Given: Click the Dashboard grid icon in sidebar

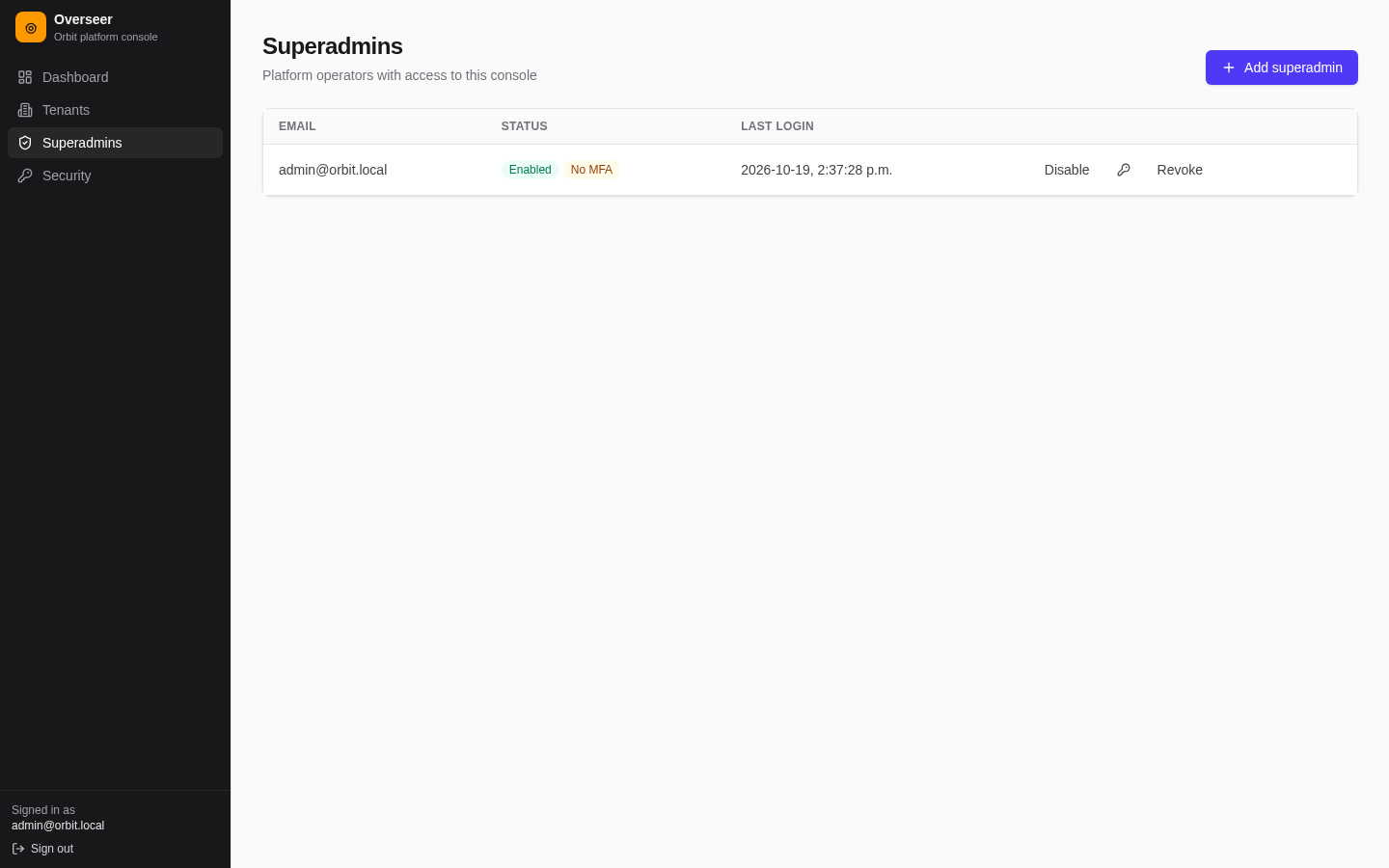Looking at the screenshot, I should tap(25, 77).
